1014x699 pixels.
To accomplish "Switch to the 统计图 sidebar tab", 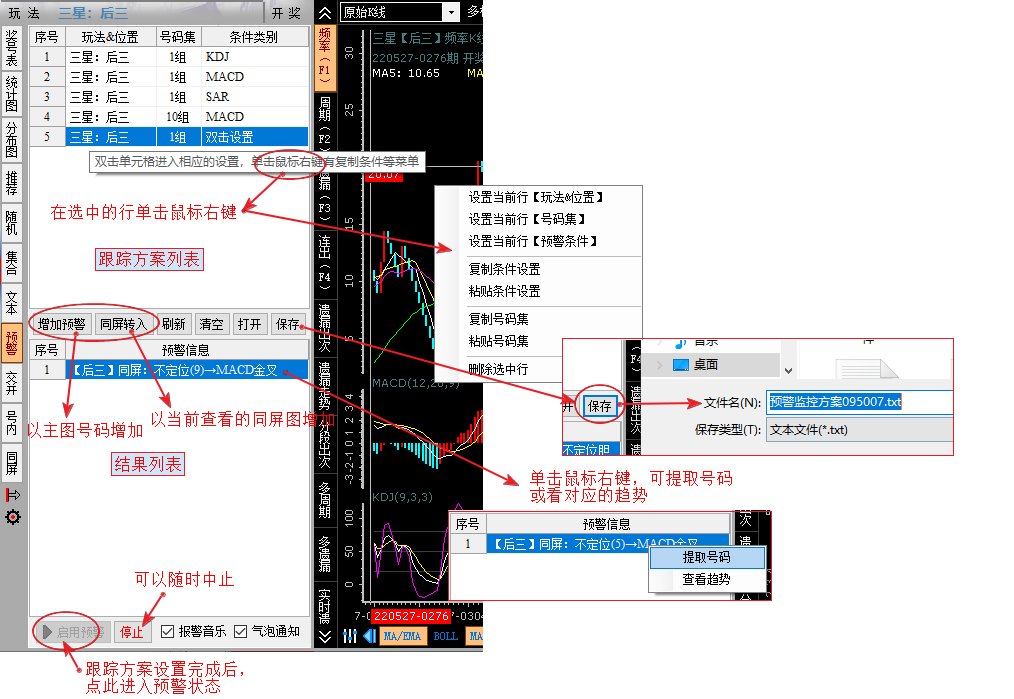I will point(12,93).
